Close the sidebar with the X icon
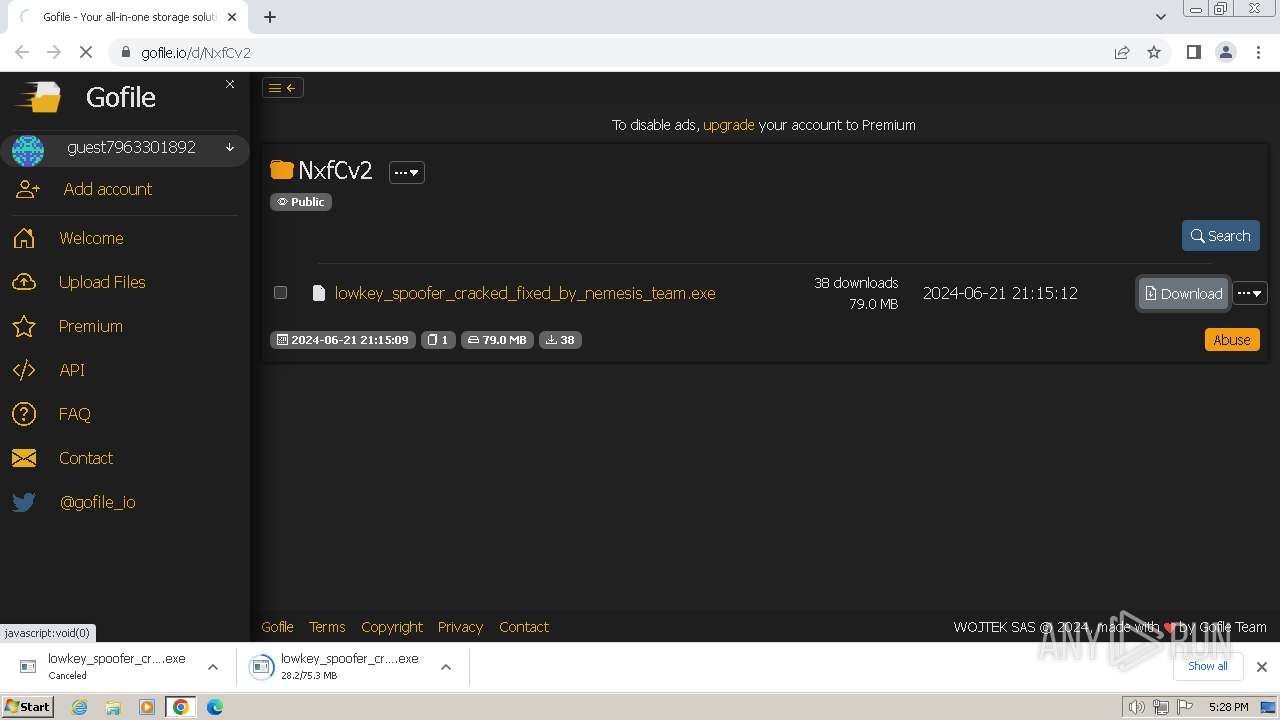The height and width of the screenshot is (720, 1280). coord(230,84)
